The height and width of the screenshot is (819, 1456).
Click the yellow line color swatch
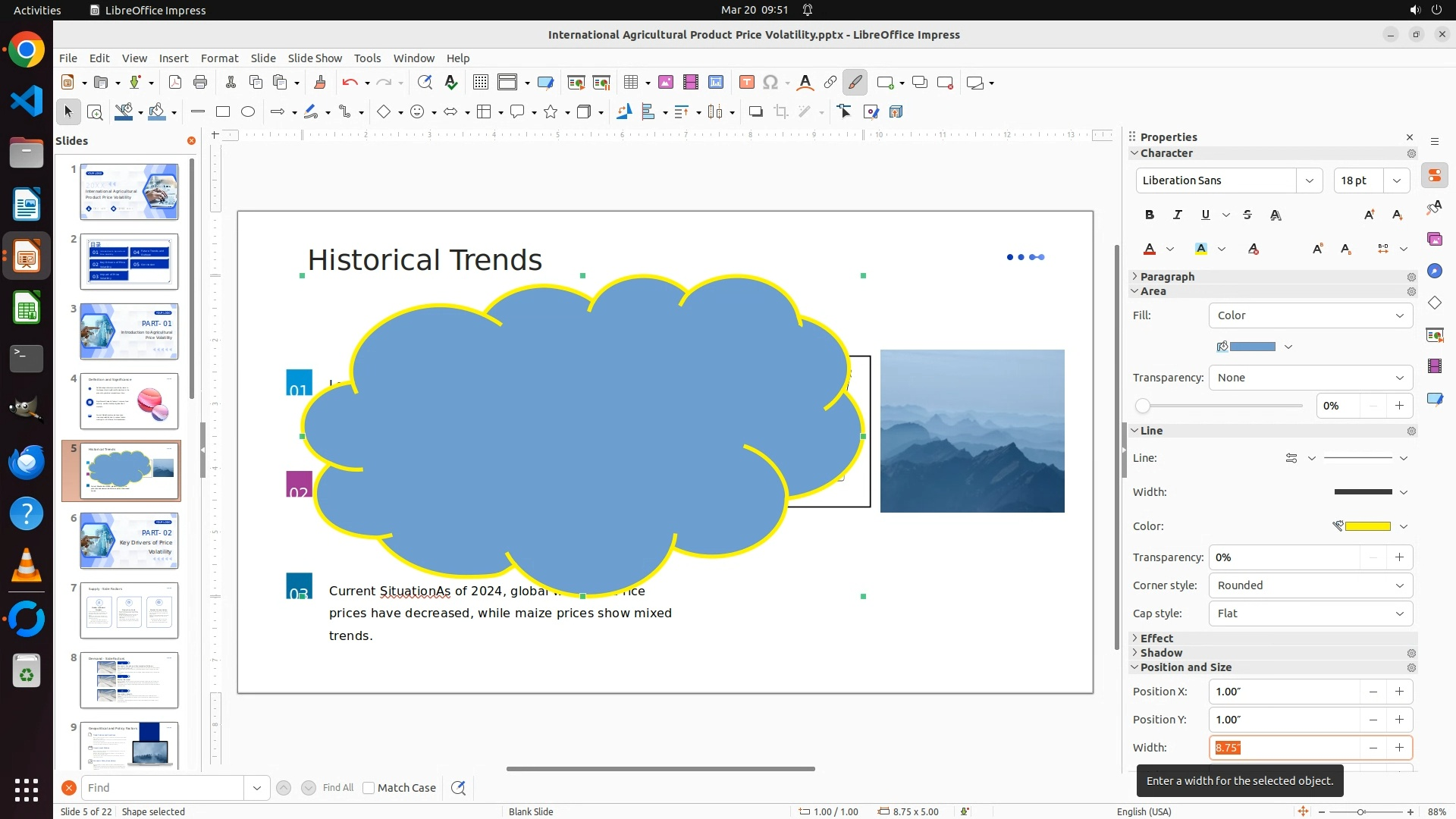(x=1367, y=526)
